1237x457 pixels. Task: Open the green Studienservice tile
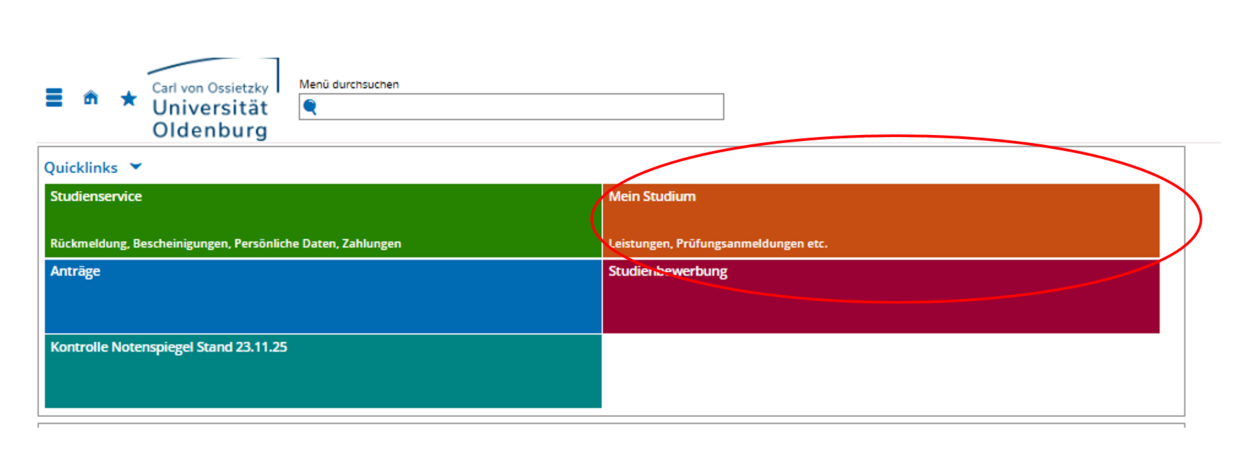tap(323, 220)
